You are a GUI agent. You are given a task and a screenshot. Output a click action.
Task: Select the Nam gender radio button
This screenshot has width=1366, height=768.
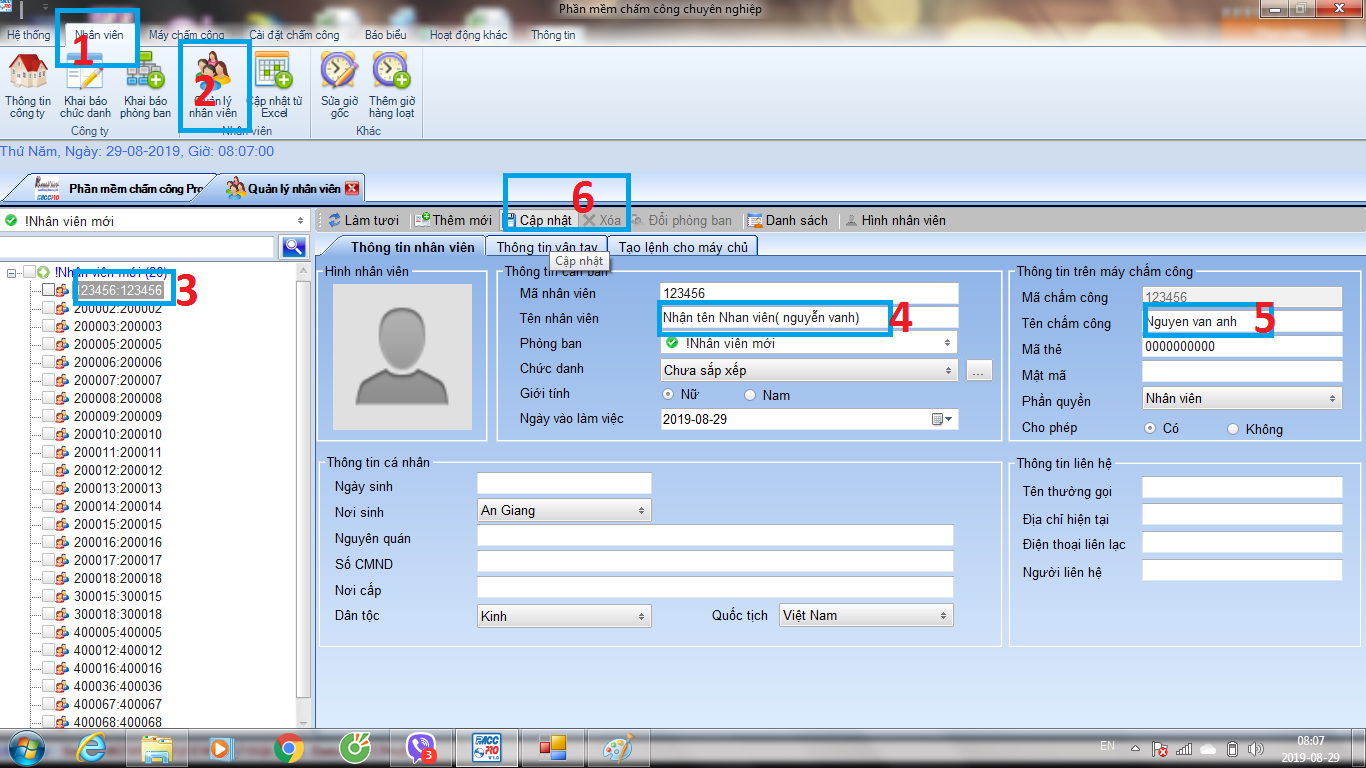pos(750,395)
